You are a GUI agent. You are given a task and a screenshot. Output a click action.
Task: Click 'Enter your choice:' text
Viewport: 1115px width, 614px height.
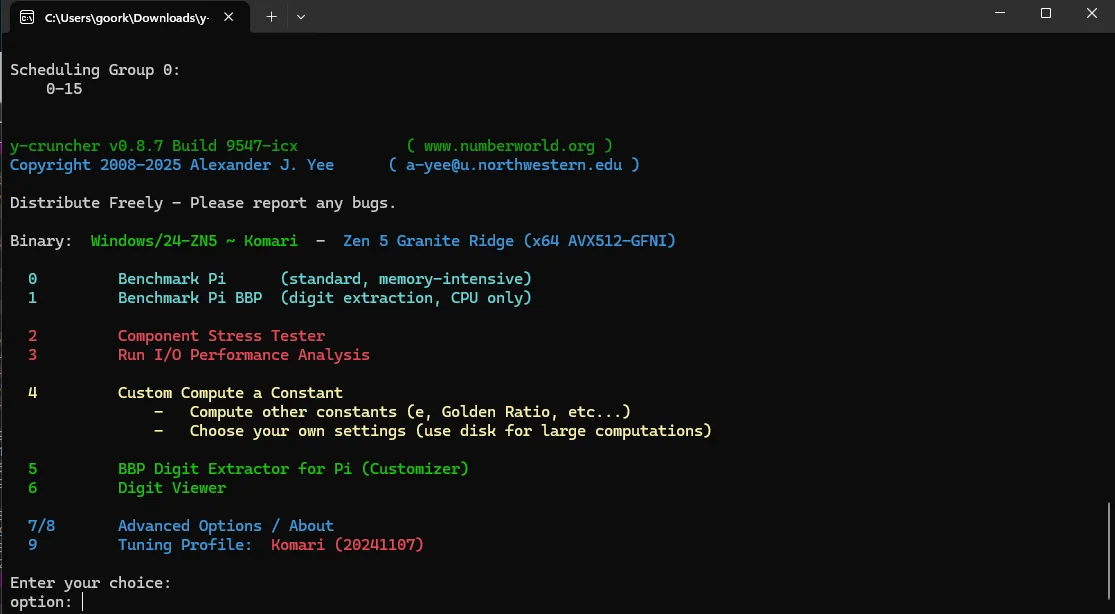[90, 583]
